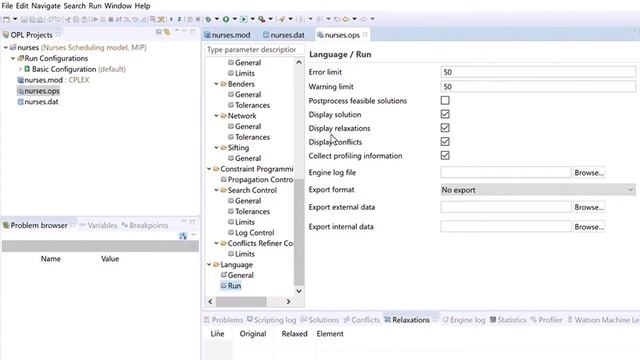Click the nurses.mod file icon in project tree
The height and width of the screenshot is (360, 640).
pyautogui.click(x=20, y=80)
